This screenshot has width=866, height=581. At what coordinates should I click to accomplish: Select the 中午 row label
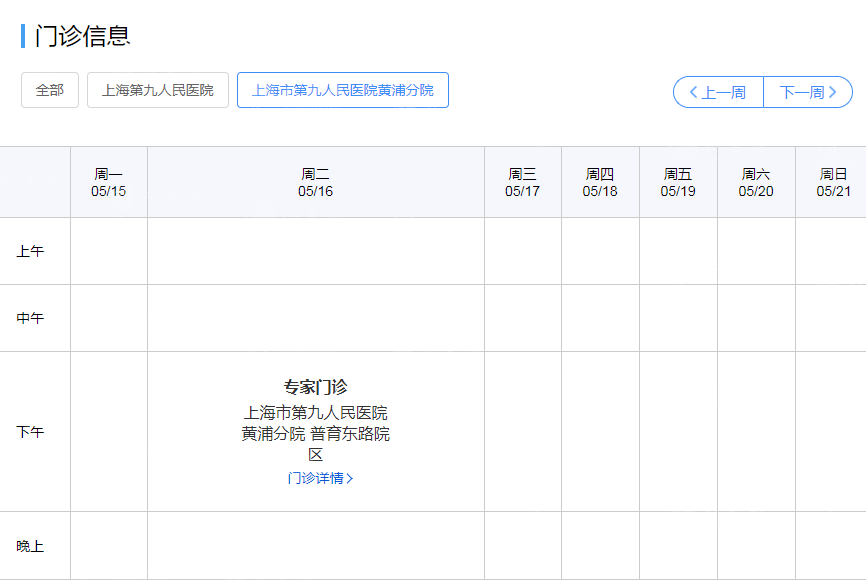pos(30,319)
